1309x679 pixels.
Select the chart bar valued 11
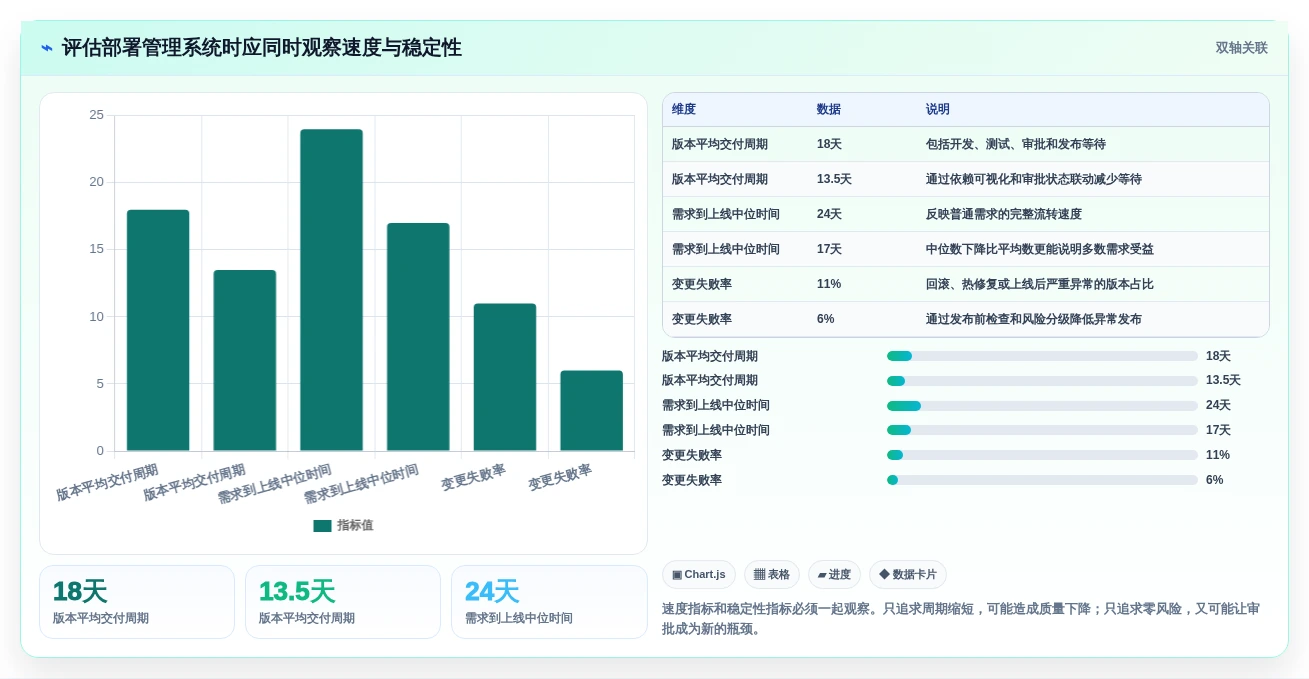[505, 377]
